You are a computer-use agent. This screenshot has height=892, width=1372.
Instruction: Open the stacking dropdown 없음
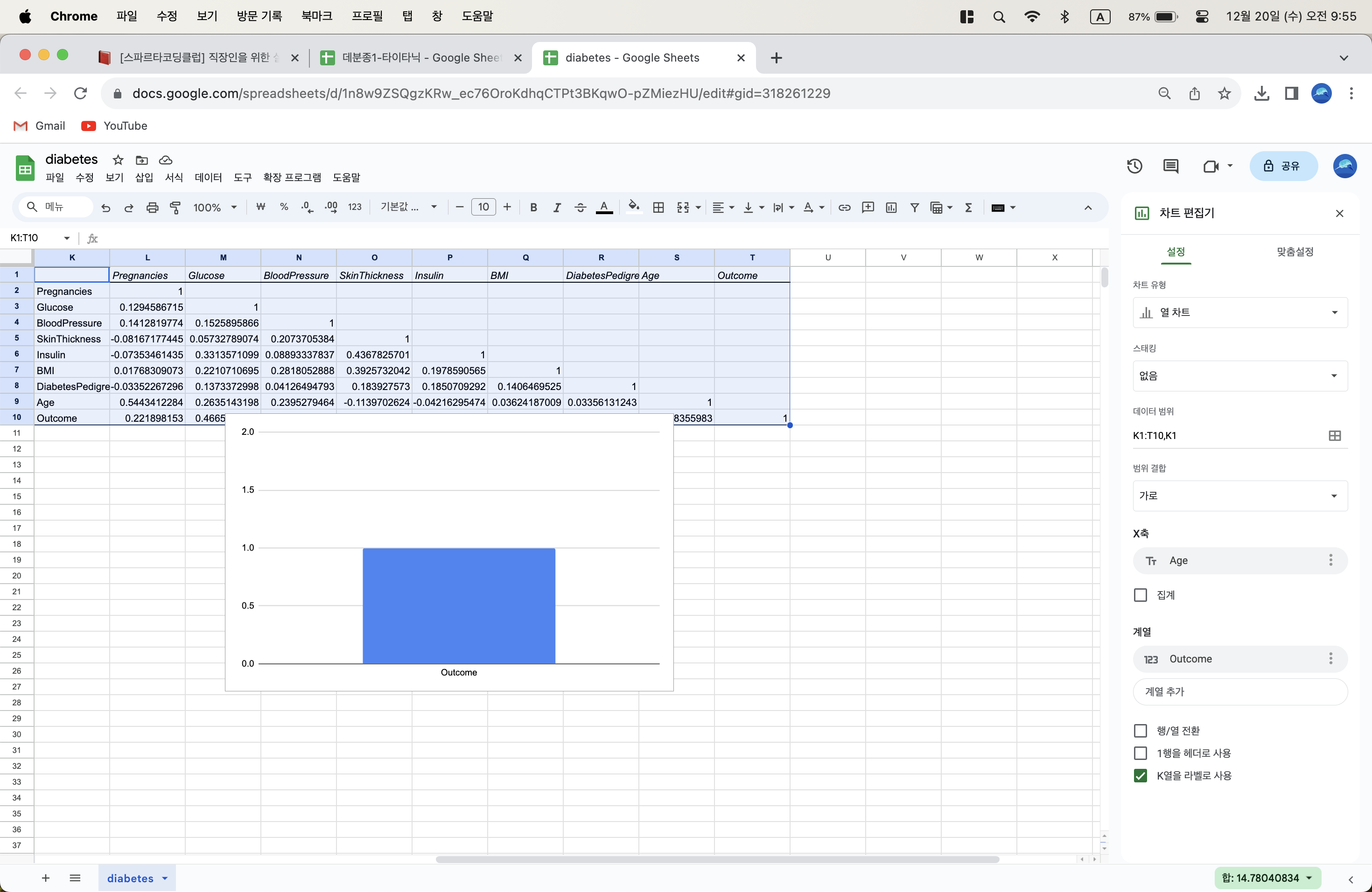tap(1240, 376)
